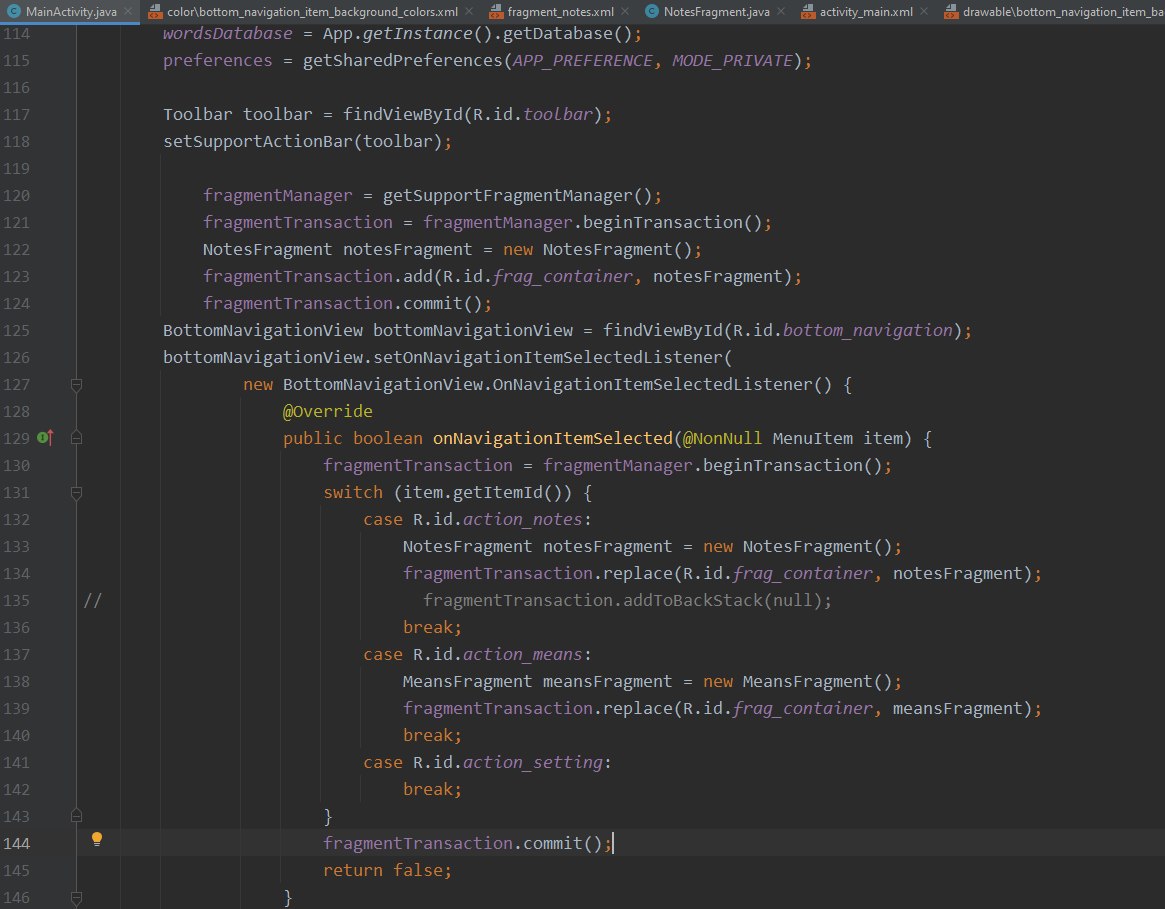Click getSupportFragmentManager on line 120

point(507,195)
